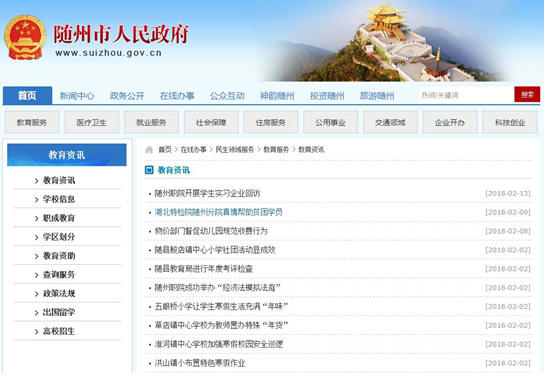Screen dimensions: 544x380
Task: Open 查询服务 in the sidebar list
Action: pyautogui.click(x=59, y=275)
